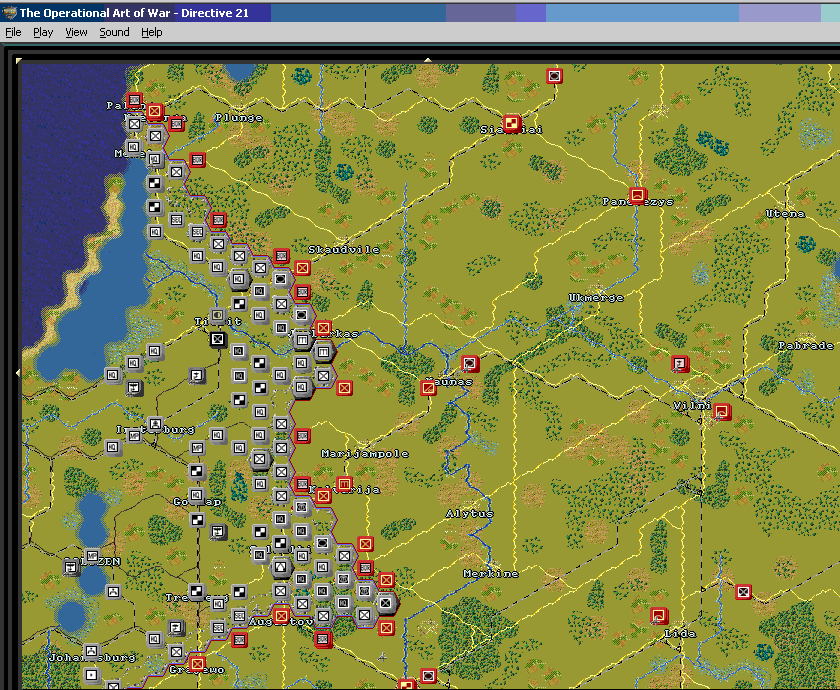Select the red unit at Panevezys
Image resolution: width=840 pixels, height=690 pixels.
tap(638, 196)
